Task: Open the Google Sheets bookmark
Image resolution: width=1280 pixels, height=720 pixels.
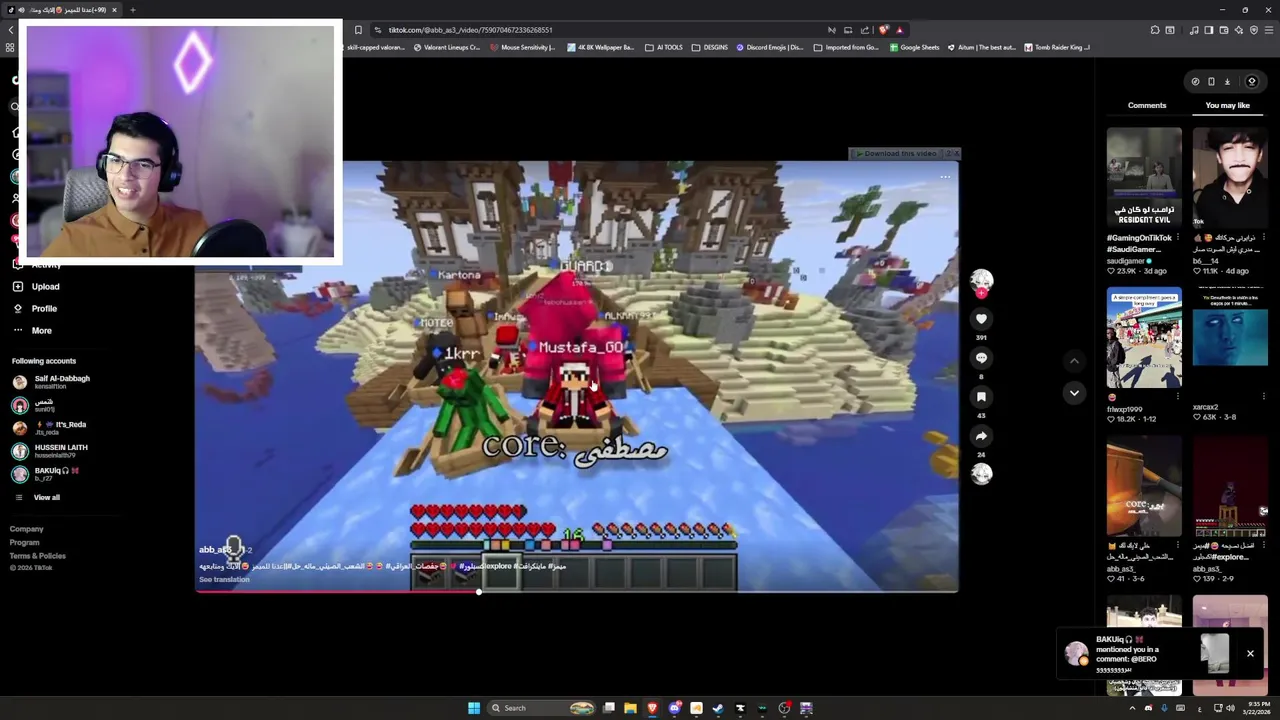Action: (x=915, y=47)
